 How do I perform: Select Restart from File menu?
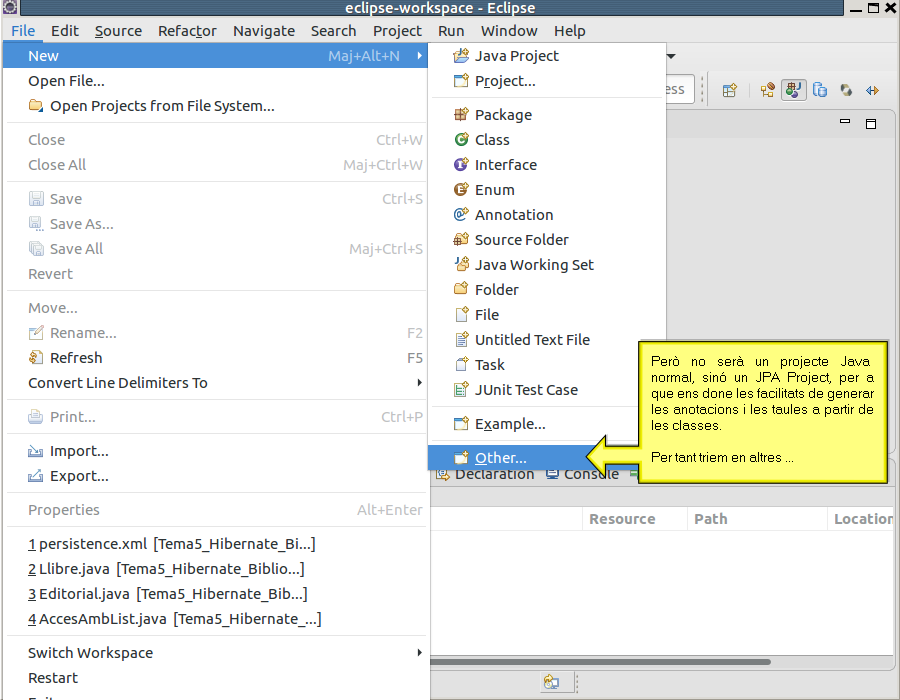click(216, 678)
